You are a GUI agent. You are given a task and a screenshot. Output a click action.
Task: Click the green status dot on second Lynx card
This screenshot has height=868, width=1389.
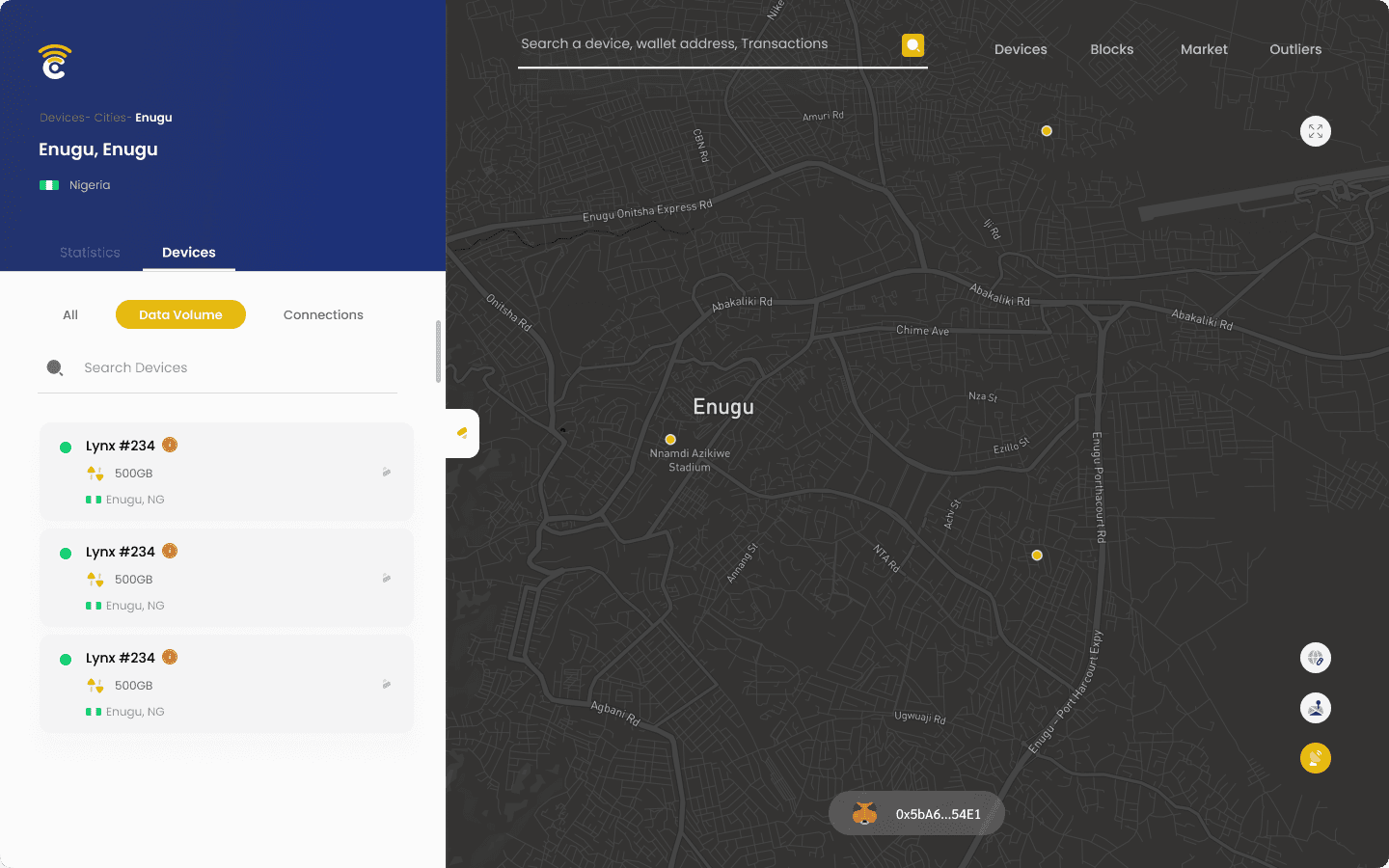(66, 554)
